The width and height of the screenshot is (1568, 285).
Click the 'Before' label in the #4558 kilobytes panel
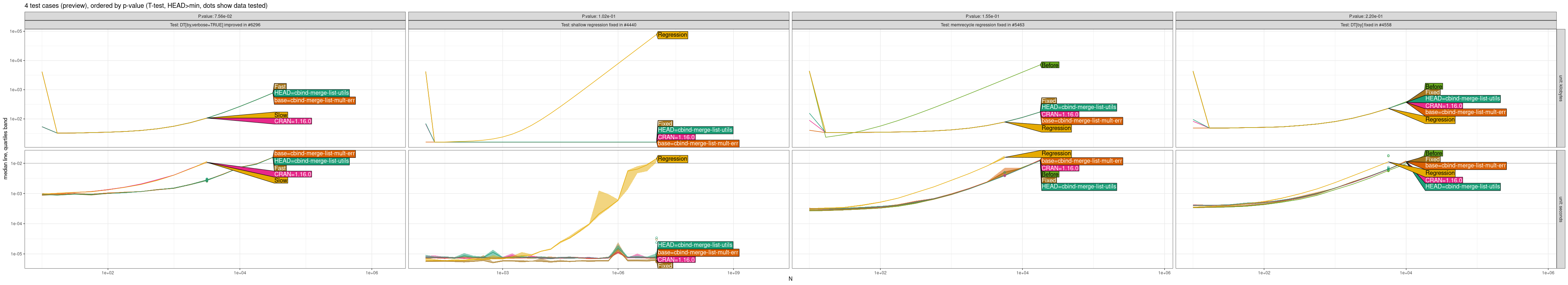[x=1434, y=87]
